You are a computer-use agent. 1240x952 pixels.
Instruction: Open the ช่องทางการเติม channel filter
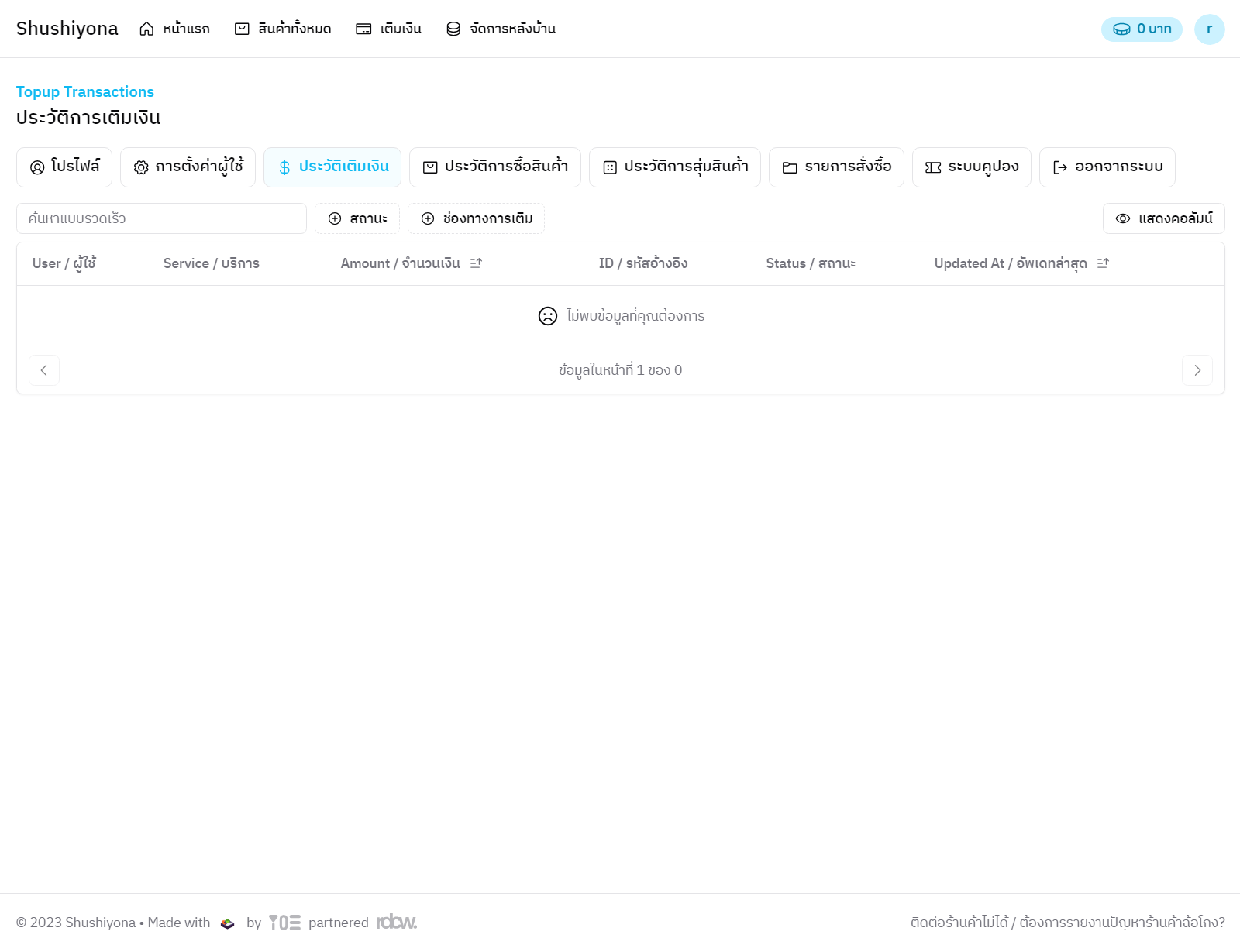476,218
